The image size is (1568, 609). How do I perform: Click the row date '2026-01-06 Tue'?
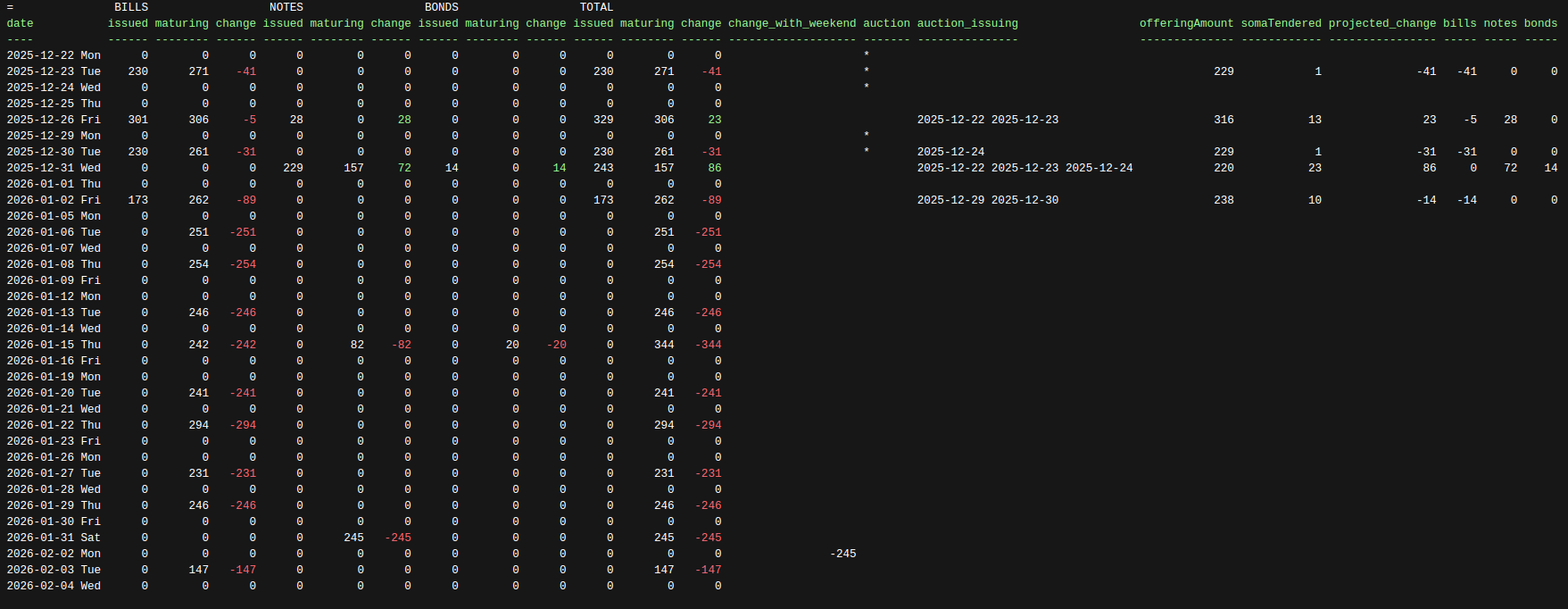point(54,232)
